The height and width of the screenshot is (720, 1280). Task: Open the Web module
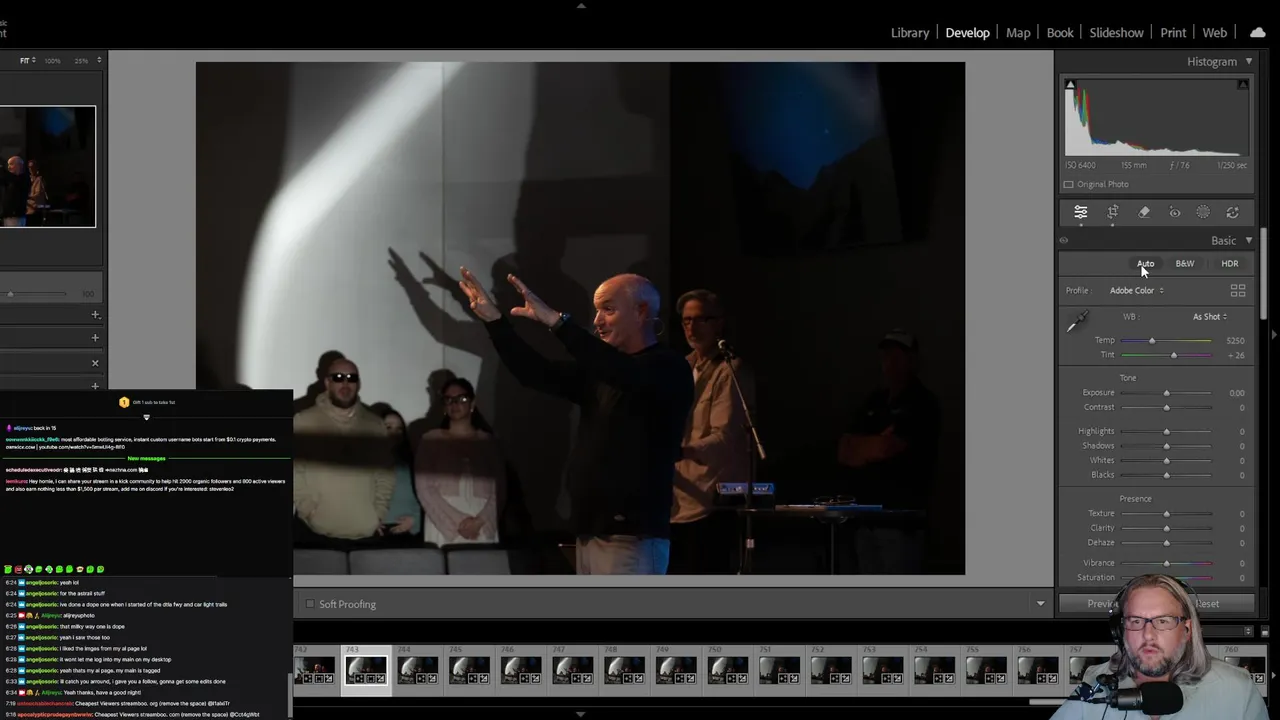[1214, 32]
